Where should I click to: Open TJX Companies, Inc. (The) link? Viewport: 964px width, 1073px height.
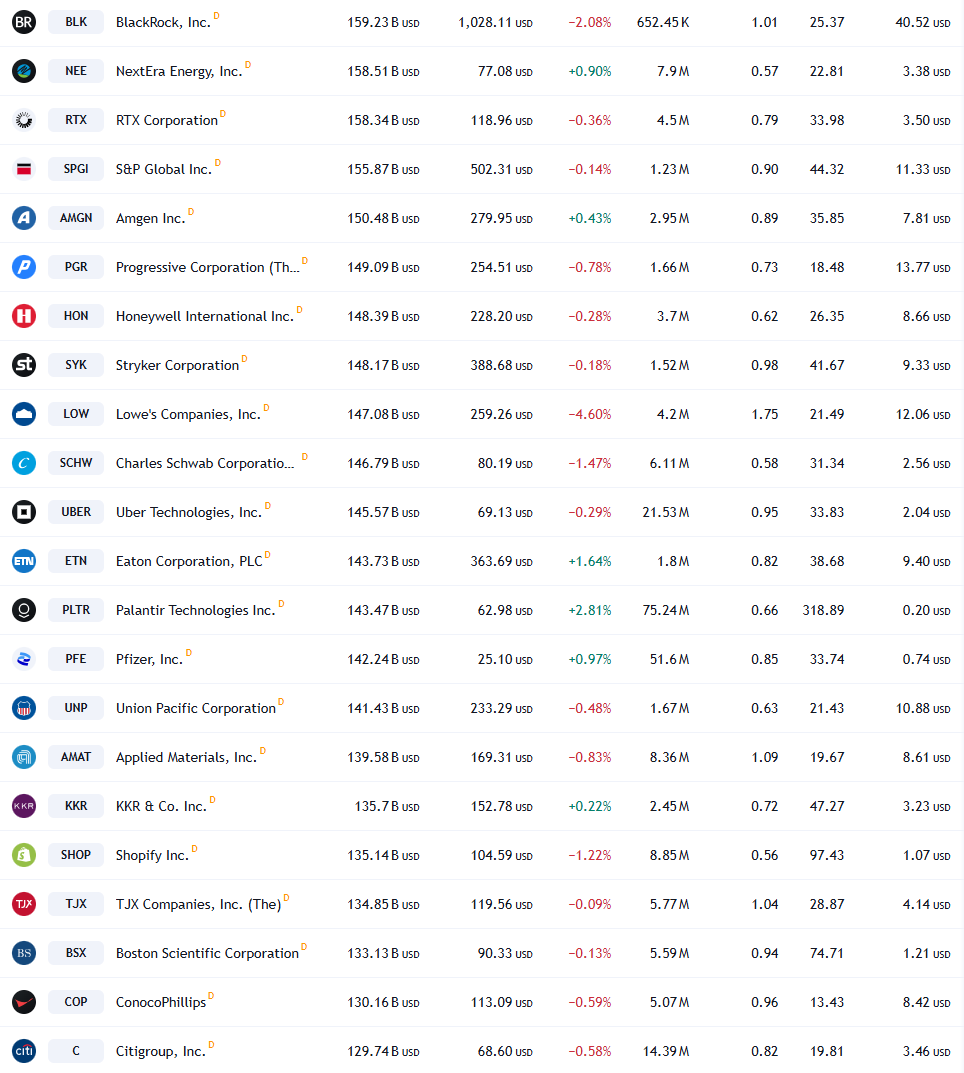(x=198, y=905)
